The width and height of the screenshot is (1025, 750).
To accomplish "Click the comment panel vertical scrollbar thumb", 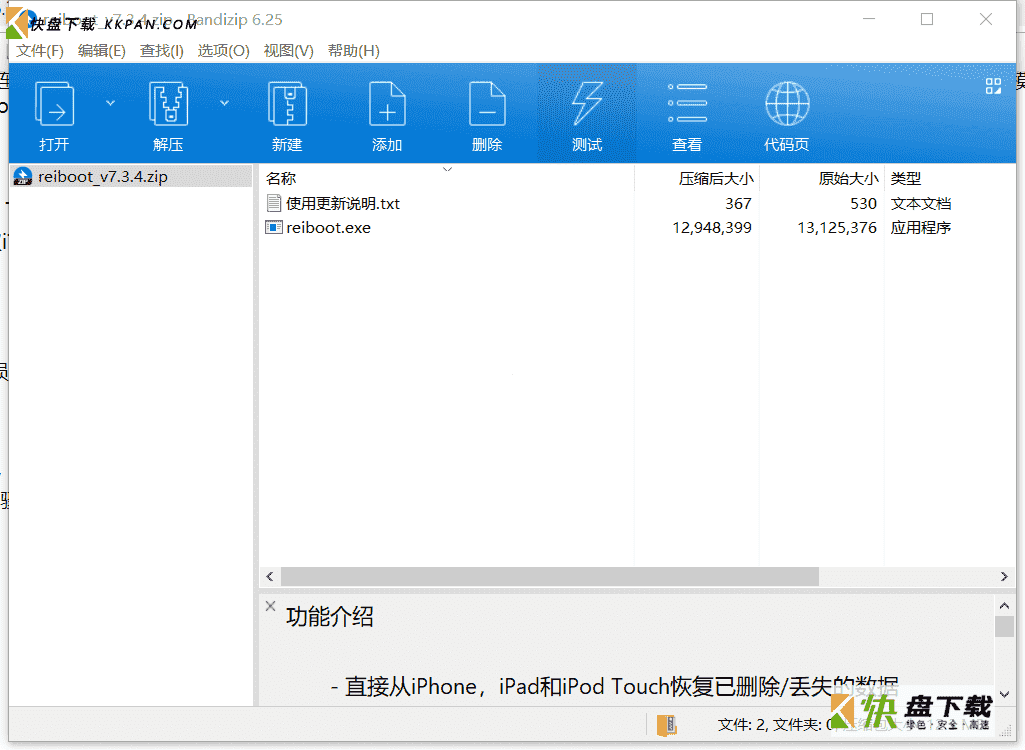I will pos(1004,626).
